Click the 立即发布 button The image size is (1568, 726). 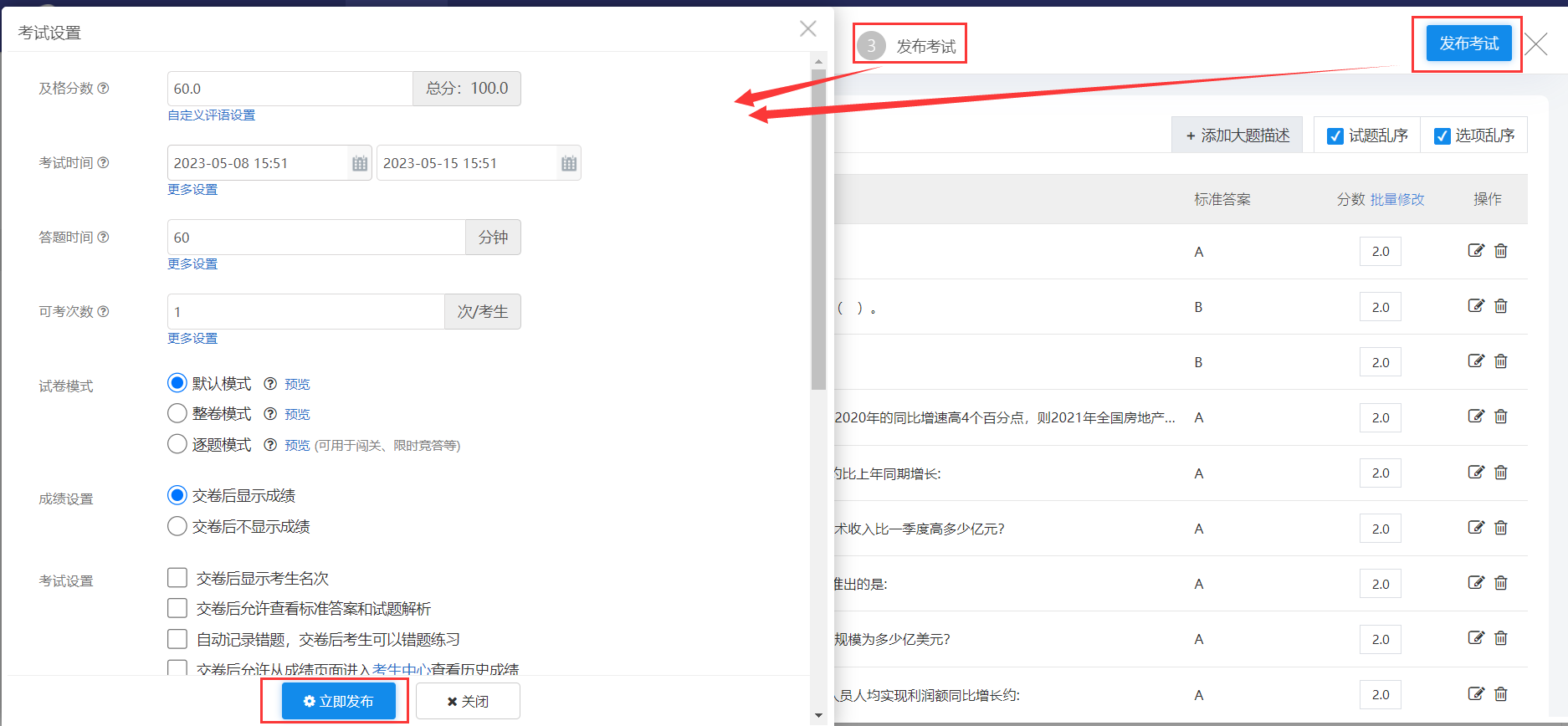[338, 701]
